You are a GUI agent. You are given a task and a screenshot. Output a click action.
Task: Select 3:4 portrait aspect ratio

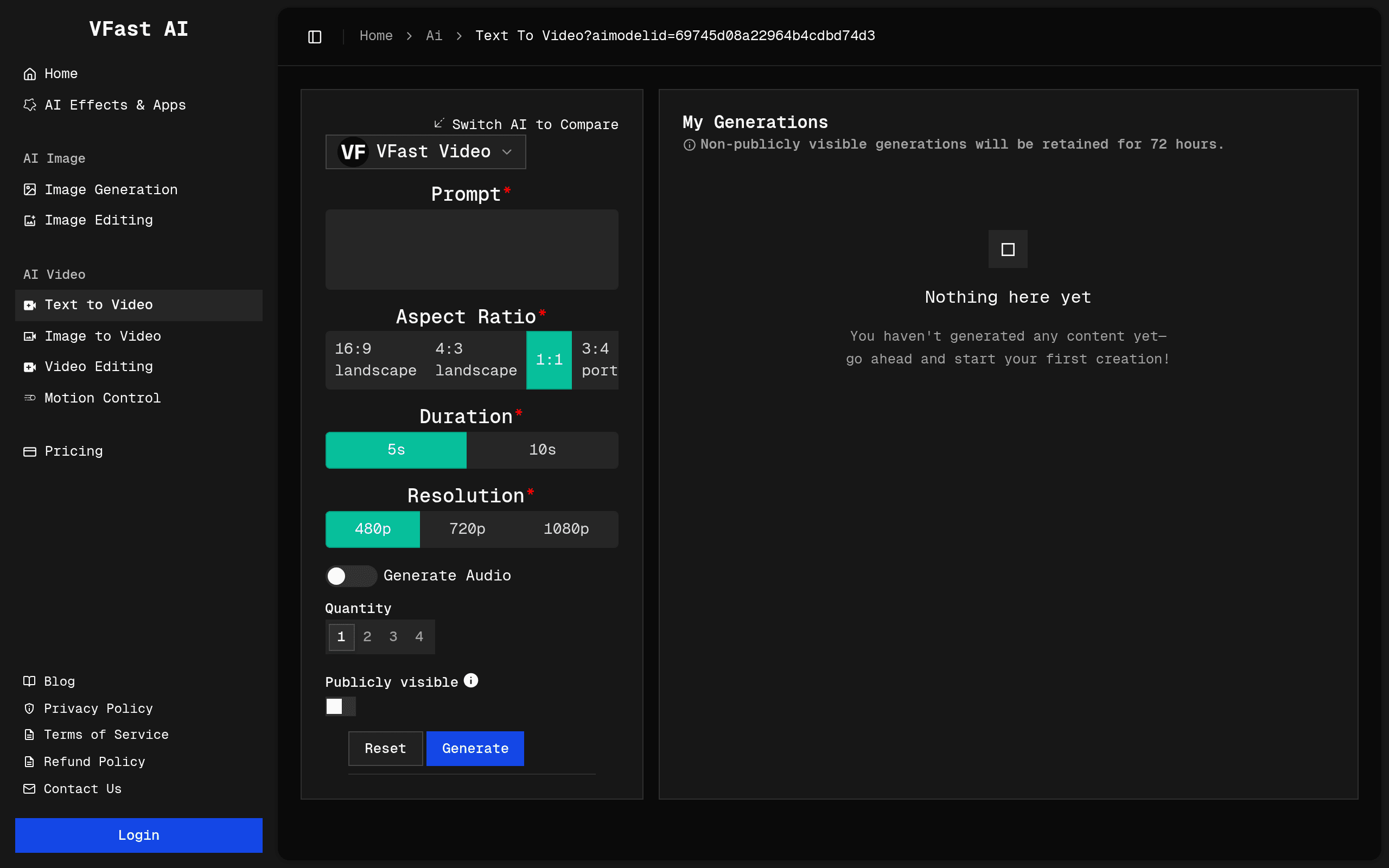[x=595, y=360]
